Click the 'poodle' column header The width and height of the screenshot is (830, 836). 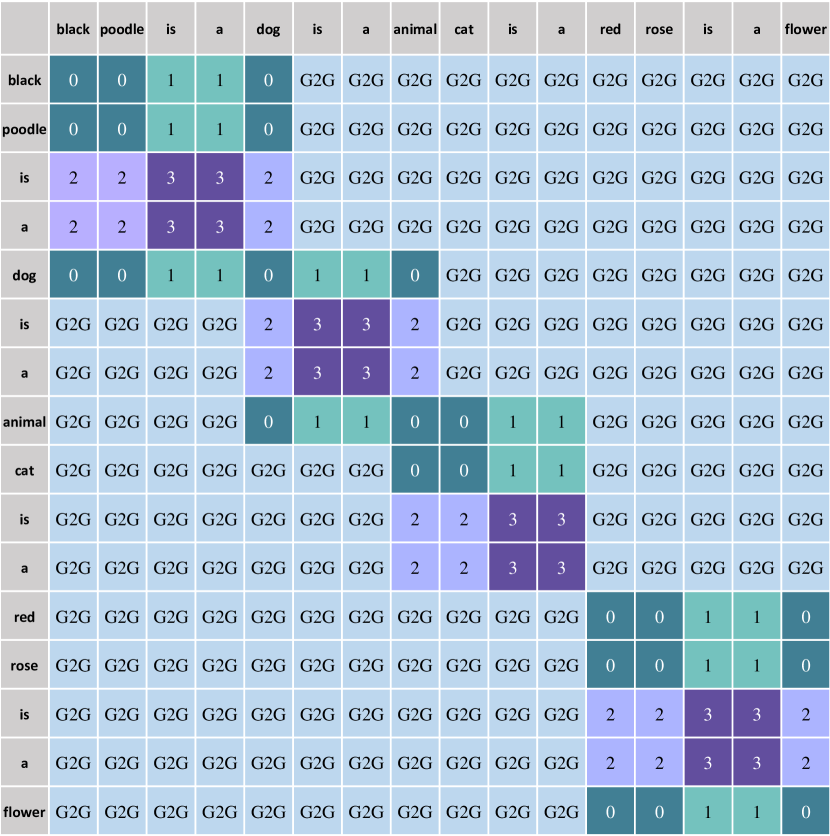122,29
